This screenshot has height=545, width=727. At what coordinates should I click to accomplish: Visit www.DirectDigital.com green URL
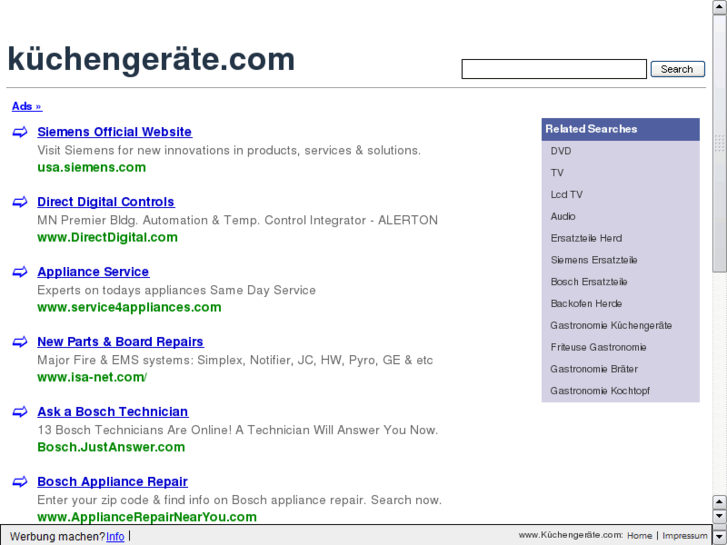click(108, 237)
